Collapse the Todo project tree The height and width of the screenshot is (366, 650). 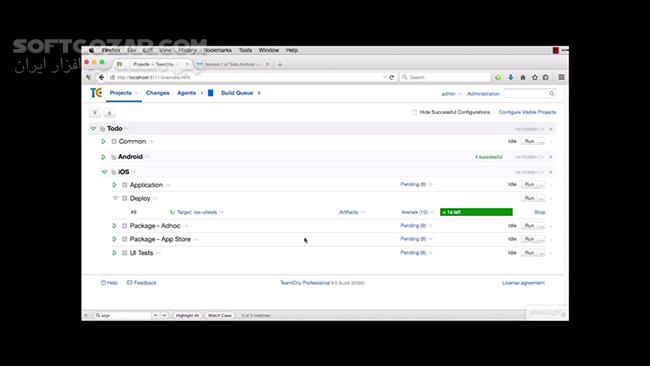pyautogui.click(x=93, y=129)
